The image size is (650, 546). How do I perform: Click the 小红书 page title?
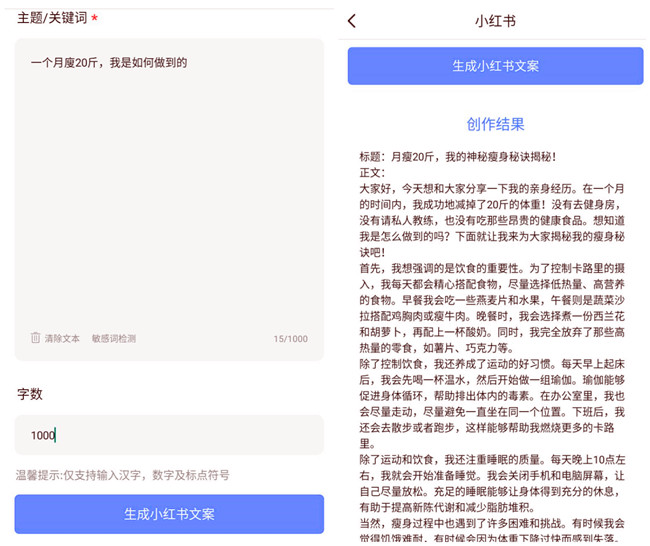point(495,21)
